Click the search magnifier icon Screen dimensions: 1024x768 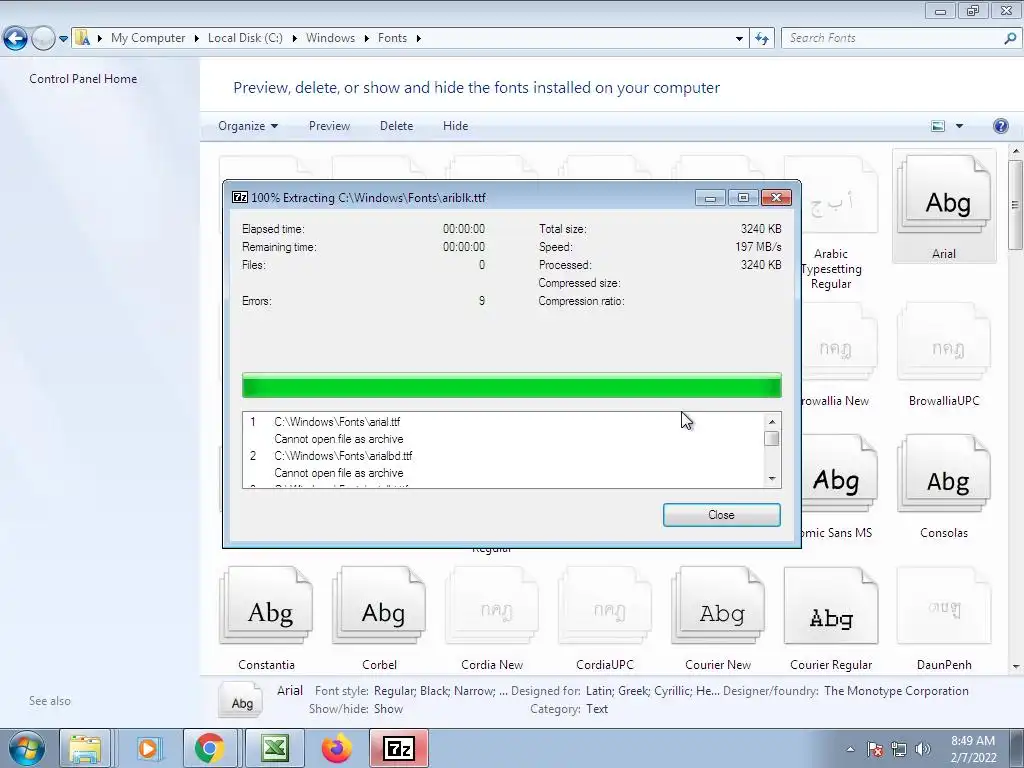[x=1010, y=39]
